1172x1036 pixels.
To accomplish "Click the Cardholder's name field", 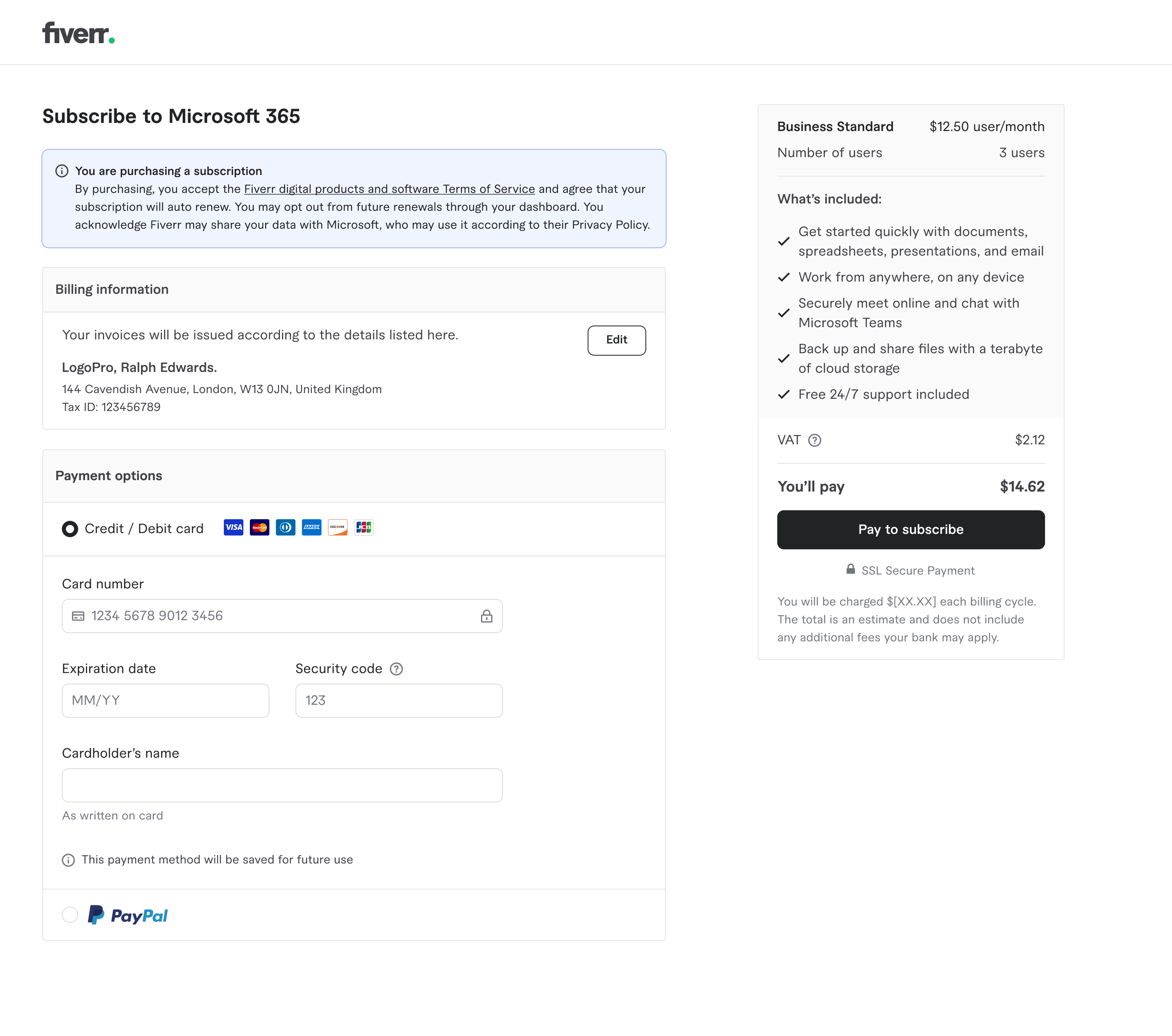I will click(x=282, y=785).
